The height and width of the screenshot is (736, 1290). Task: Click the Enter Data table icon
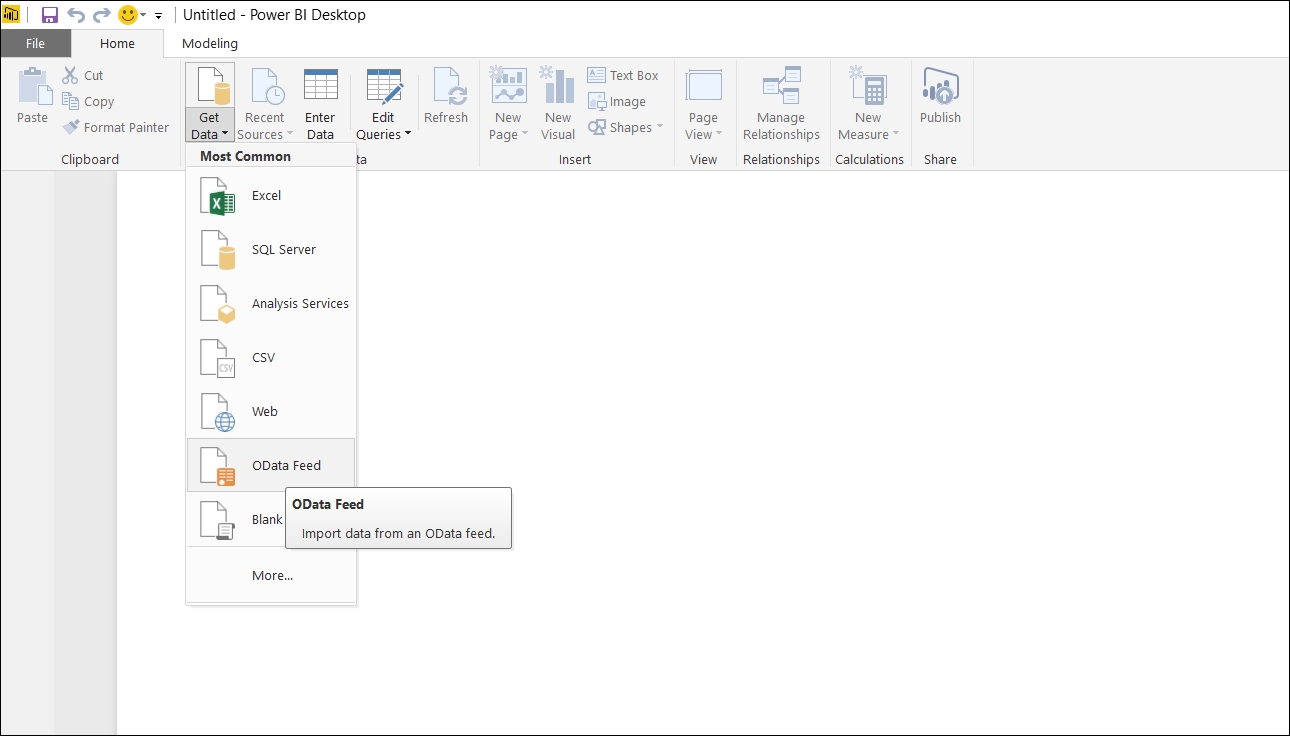click(320, 85)
